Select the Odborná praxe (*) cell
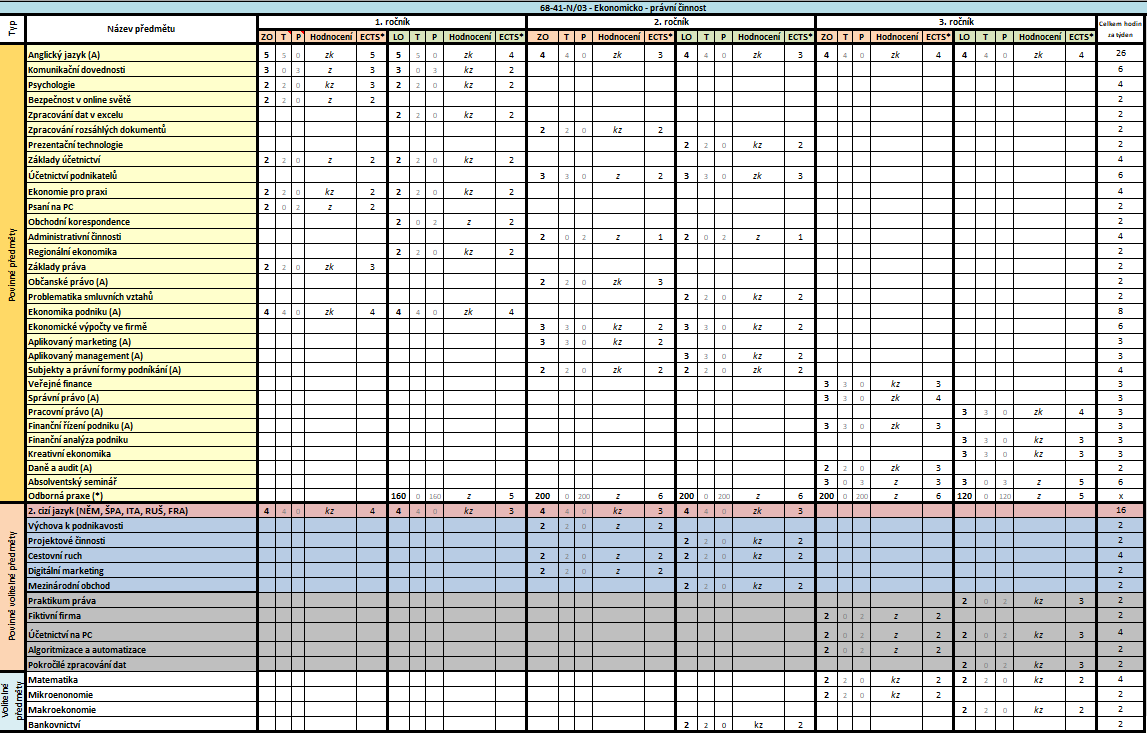This screenshot has height=733, width=1147. [140, 495]
